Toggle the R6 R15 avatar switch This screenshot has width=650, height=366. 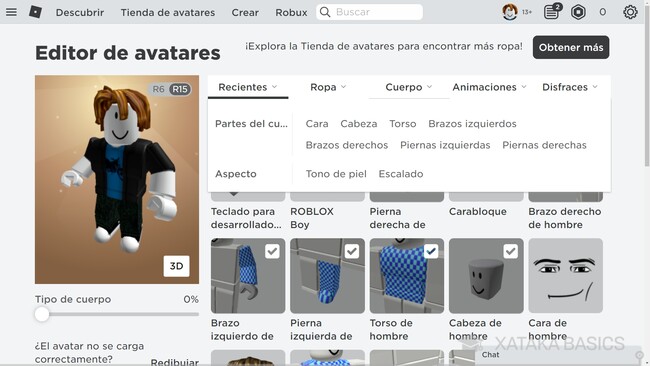point(170,89)
